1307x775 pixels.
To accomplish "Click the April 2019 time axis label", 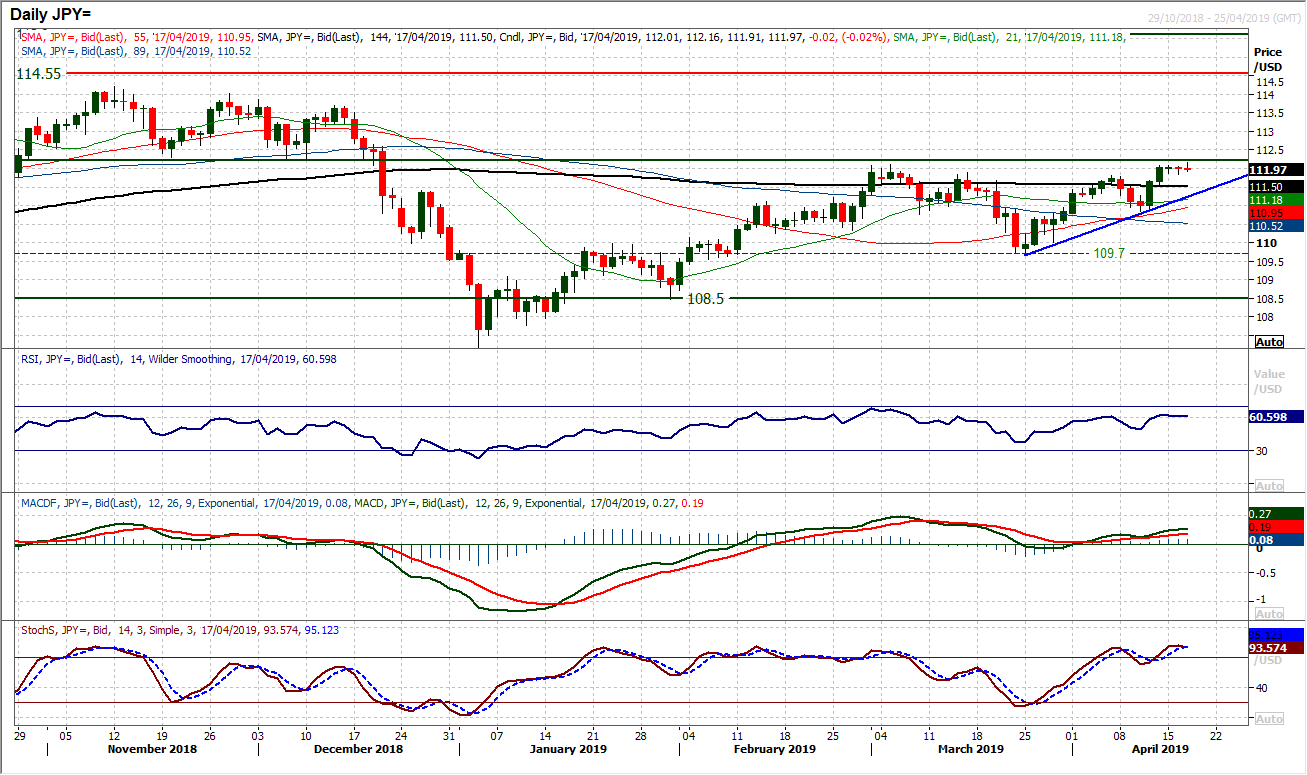I will [x=1159, y=749].
